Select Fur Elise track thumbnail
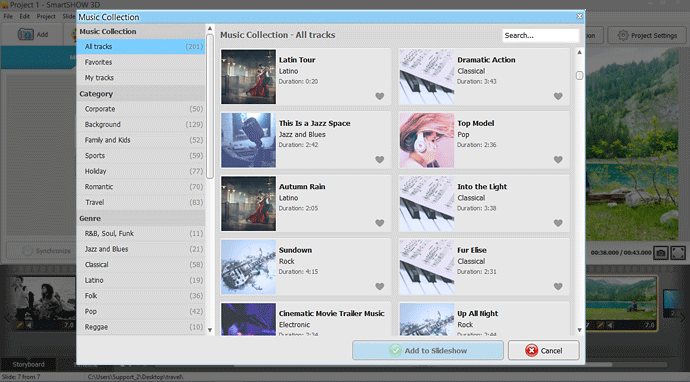Image resolution: width=690 pixels, height=382 pixels. (x=426, y=267)
